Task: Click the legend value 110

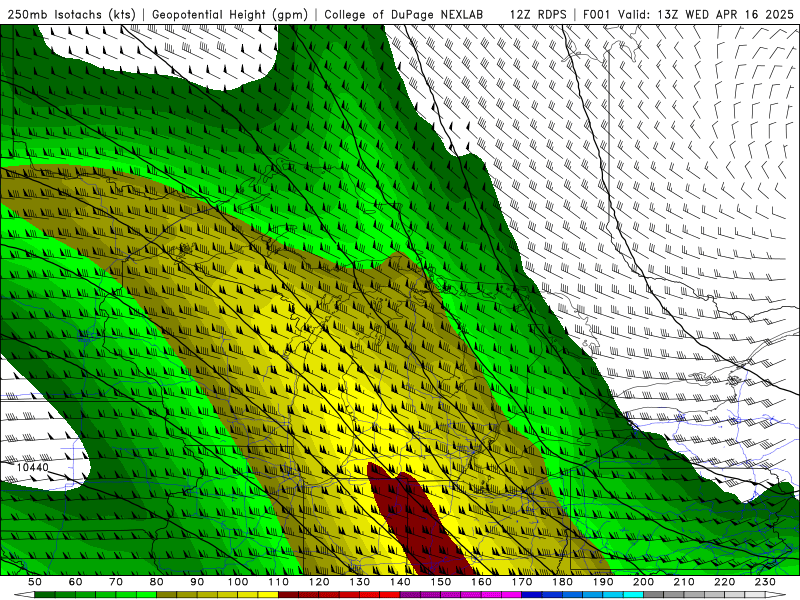Action: [x=278, y=582]
